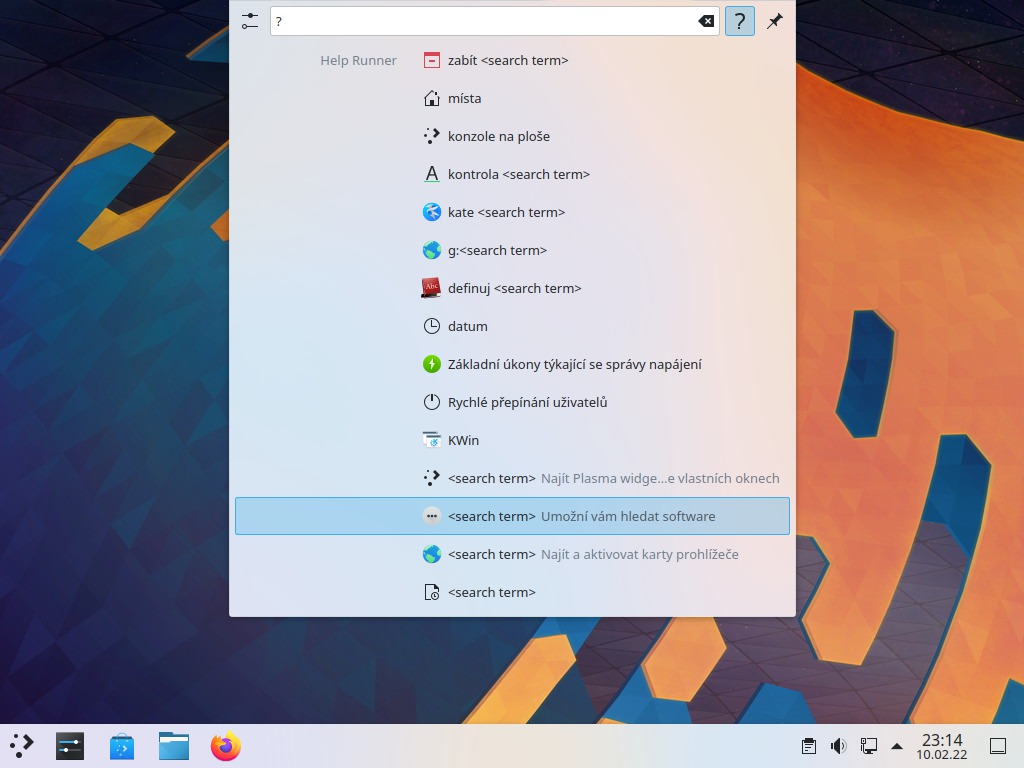
Task: Select 'kontrola <search term>' entry
Action: coord(519,174)
